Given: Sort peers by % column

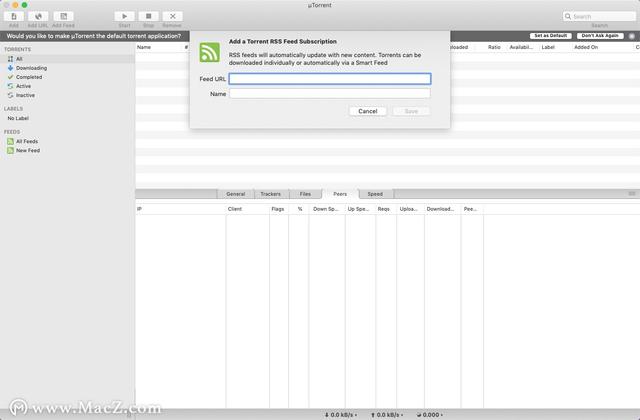Looking at the screenshot, I should (x=299, y=209).
